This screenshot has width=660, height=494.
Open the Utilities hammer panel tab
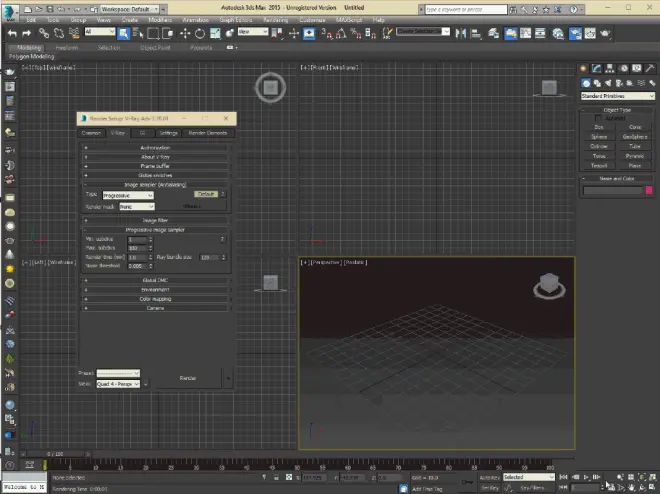coord(648,67)
